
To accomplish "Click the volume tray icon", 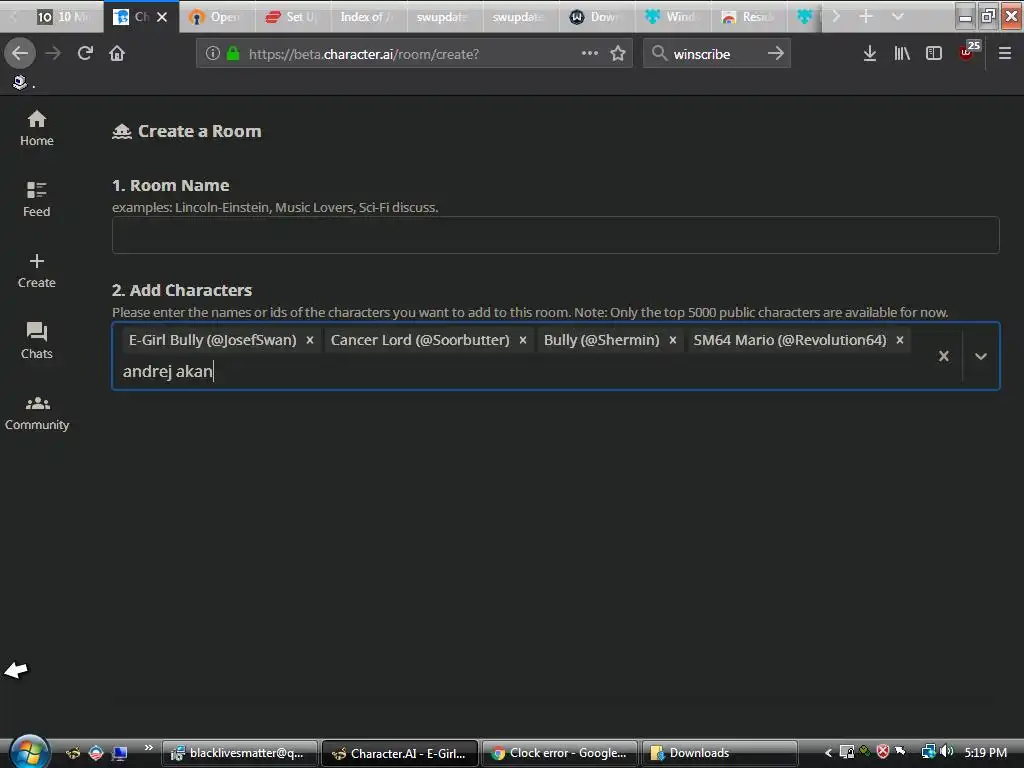I will click(x=947, y=752).
